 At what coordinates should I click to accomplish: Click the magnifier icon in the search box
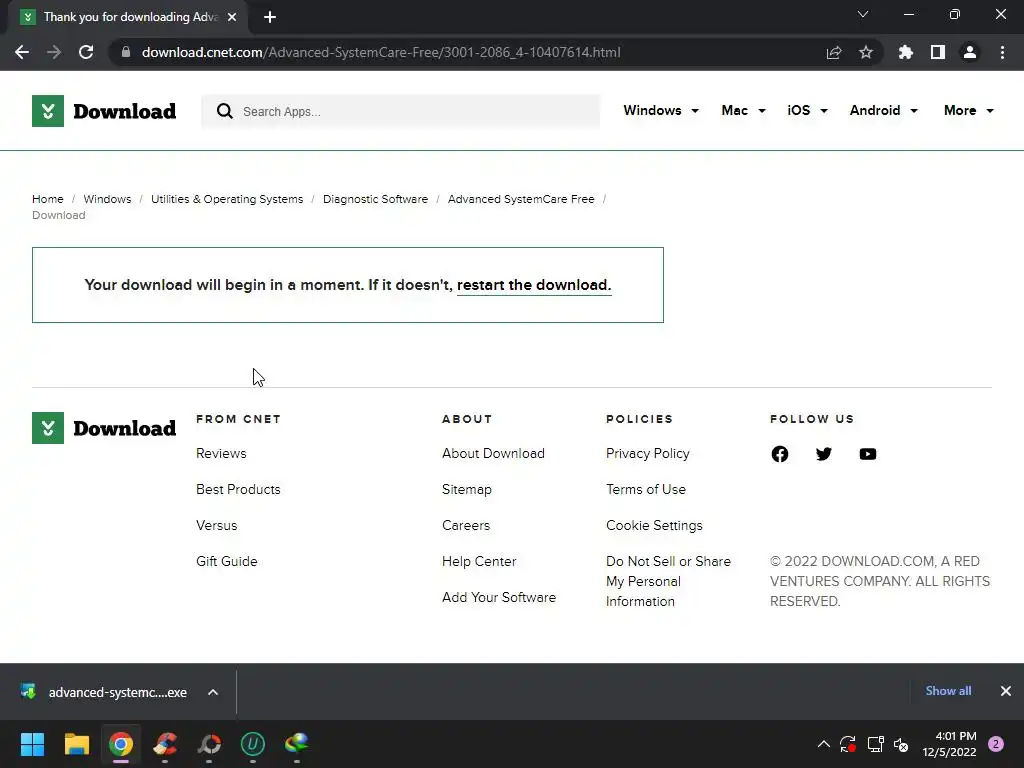225,111
